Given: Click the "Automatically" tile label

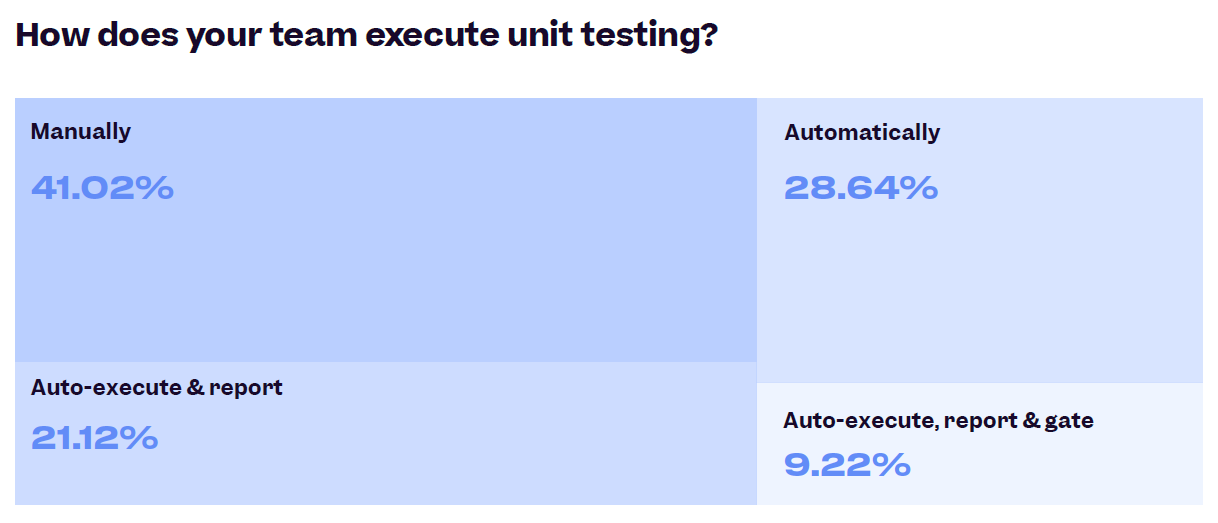Looking at the screenshot, I should 862,133.
